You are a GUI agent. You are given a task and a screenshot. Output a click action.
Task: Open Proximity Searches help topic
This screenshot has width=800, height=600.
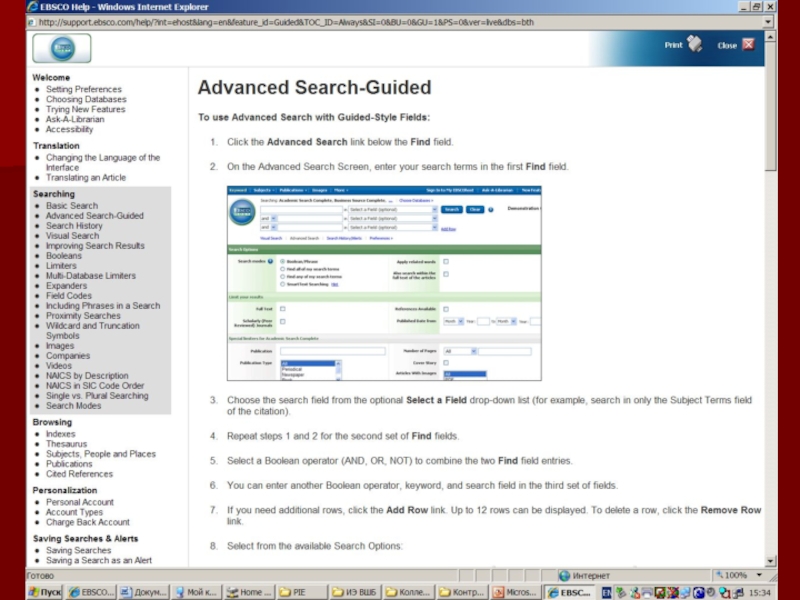pos(83,316)
